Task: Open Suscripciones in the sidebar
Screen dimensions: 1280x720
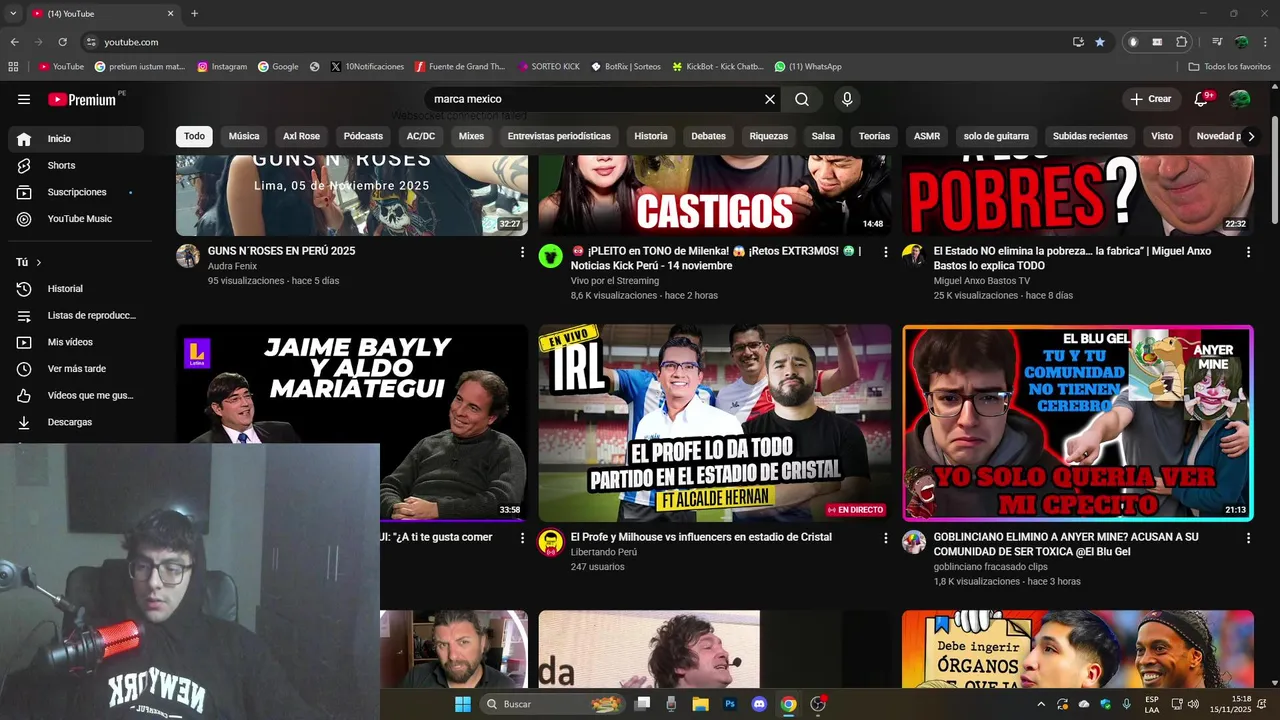Action: (x=76, y=192)
